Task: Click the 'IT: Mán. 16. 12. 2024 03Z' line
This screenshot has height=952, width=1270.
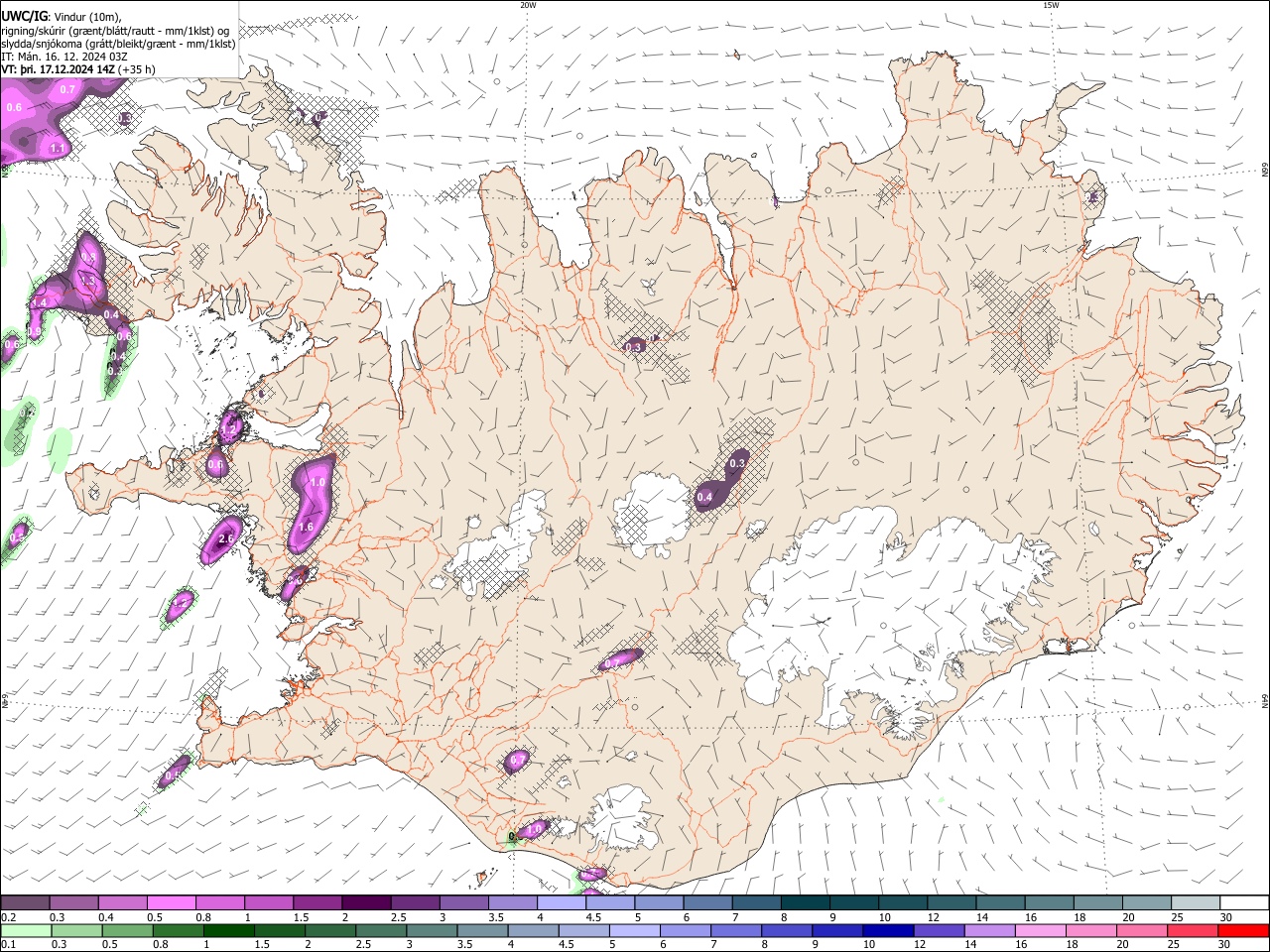Action: coord(64,57)
